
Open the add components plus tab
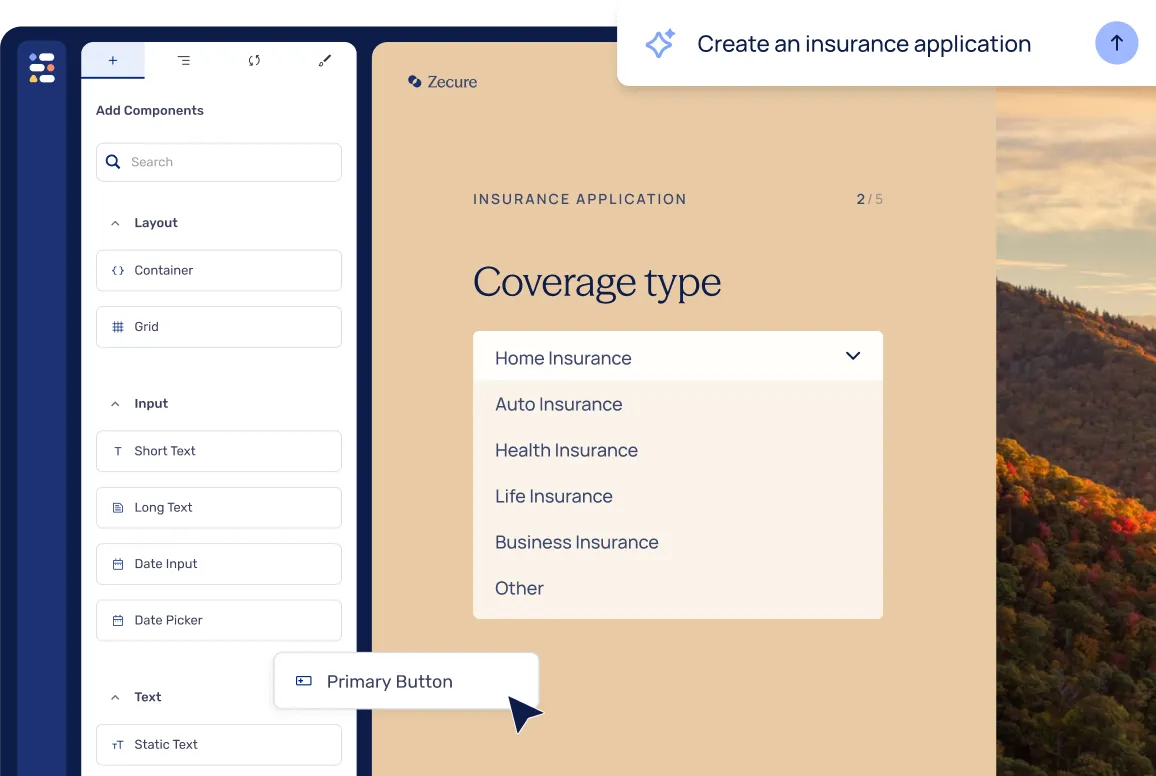[x=113, y=60]
